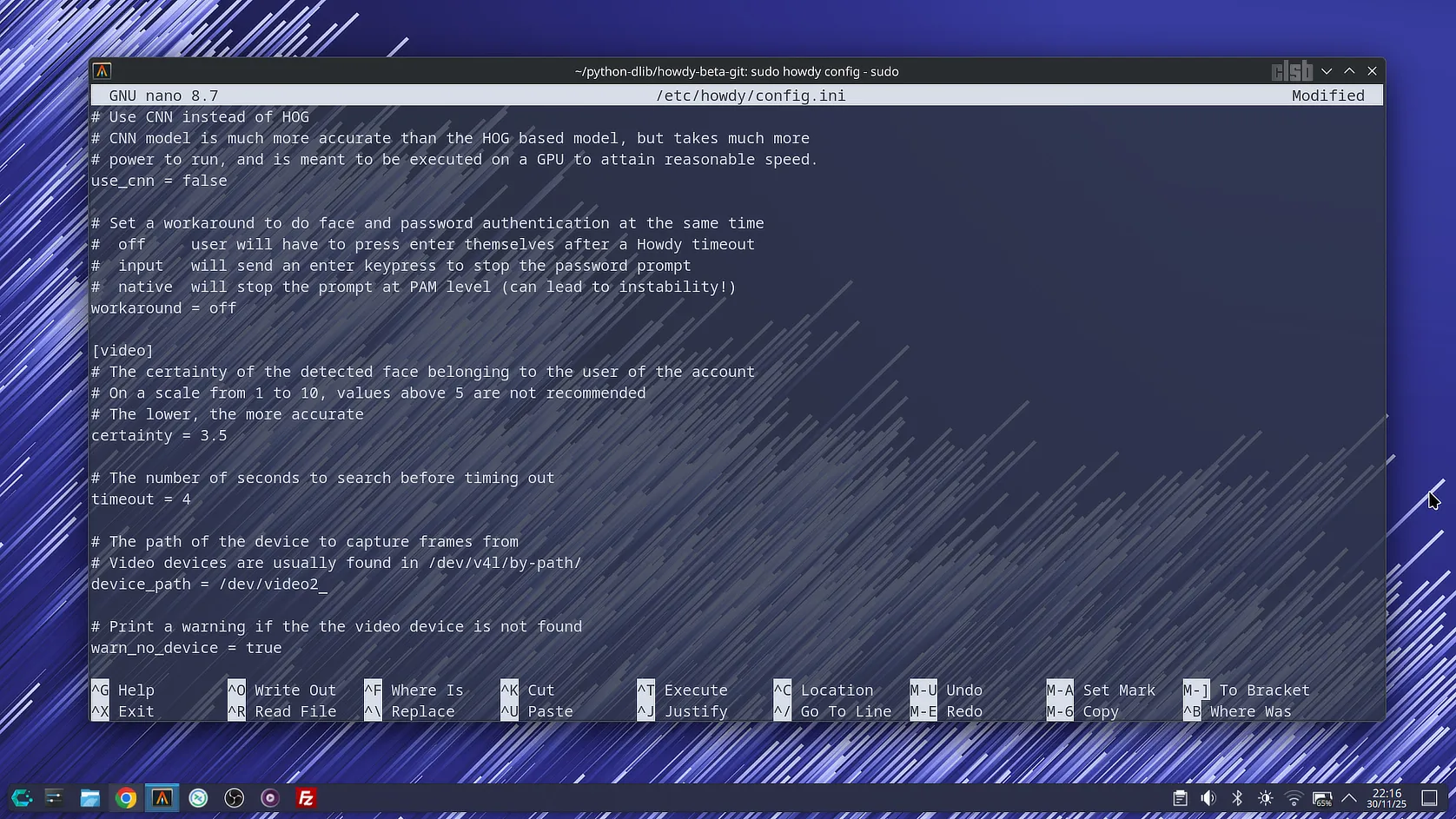Launch FileZilla from the taskbar

[306, 798]
